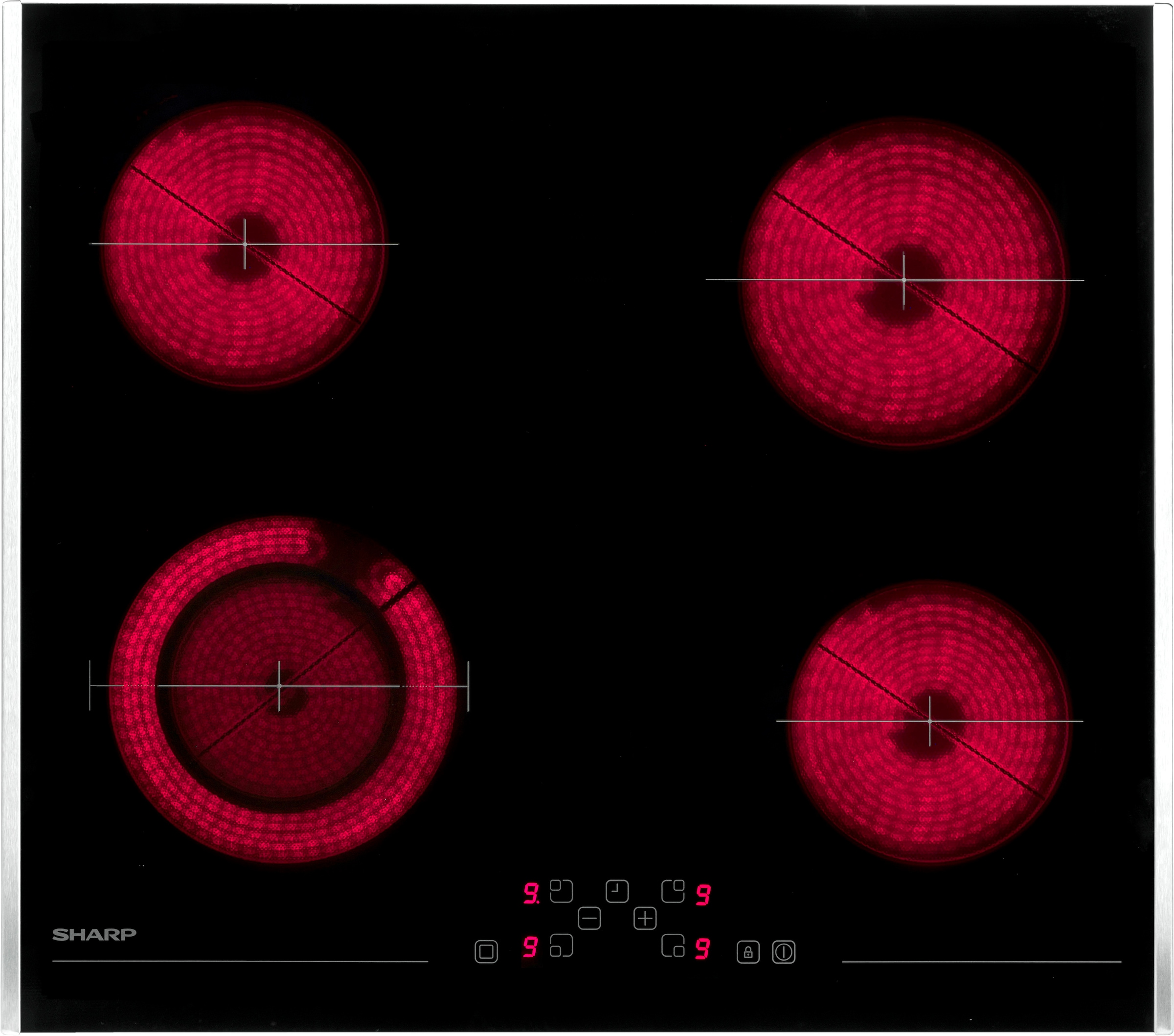The height and width of the screenshot is (1036, 1174).
Task: Select the rear-right cooking zone key
Action: click(x=673, y=891)
